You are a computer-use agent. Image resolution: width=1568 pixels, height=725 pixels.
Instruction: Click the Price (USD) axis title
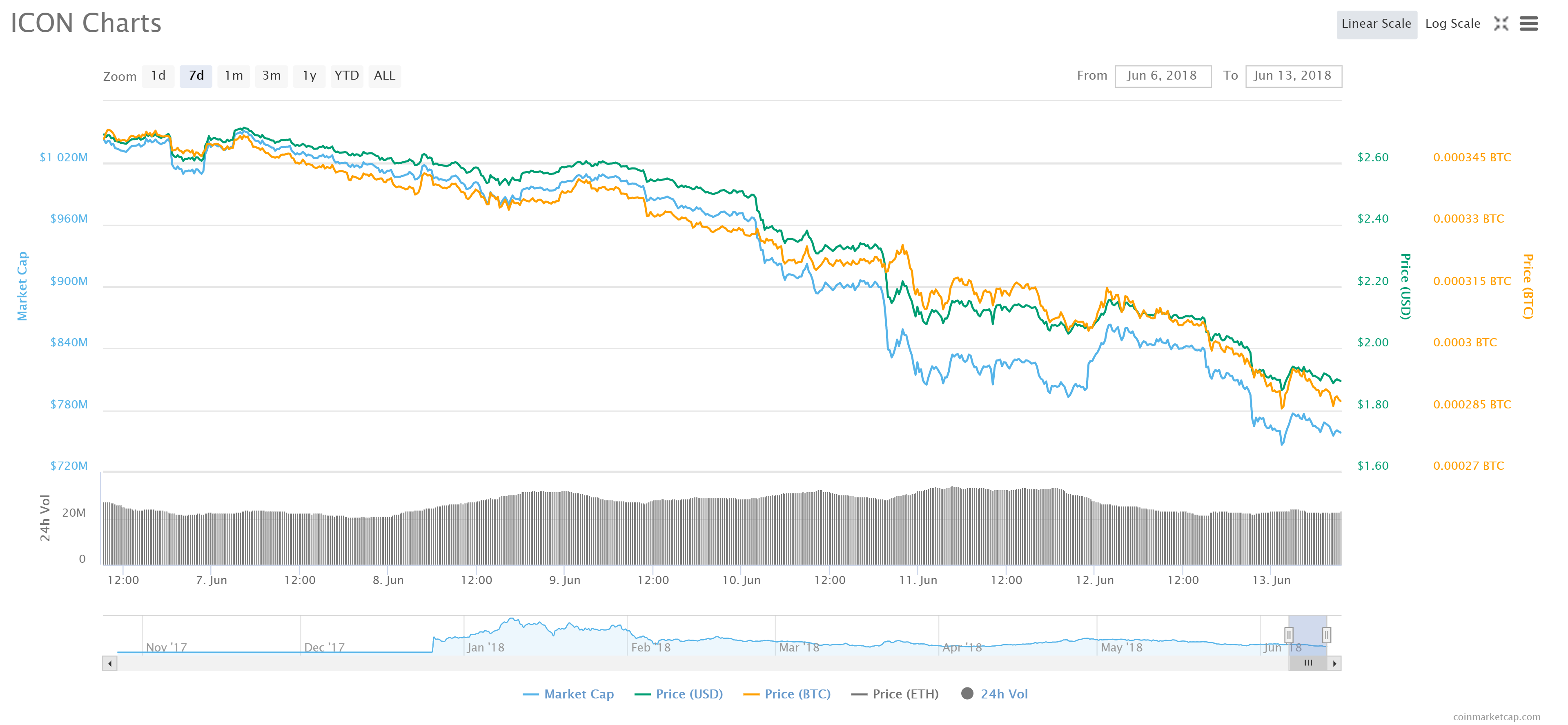[x=1405, y=286]
